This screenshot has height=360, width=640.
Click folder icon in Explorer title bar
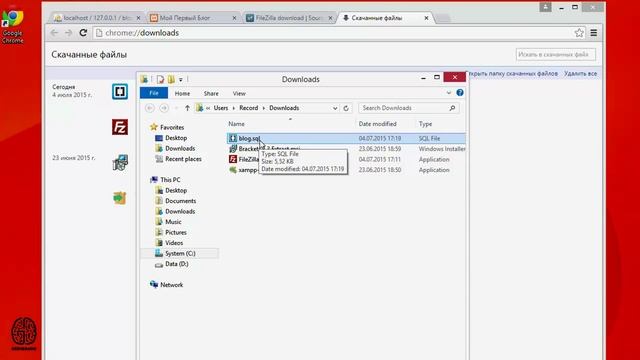coord(144,79)
